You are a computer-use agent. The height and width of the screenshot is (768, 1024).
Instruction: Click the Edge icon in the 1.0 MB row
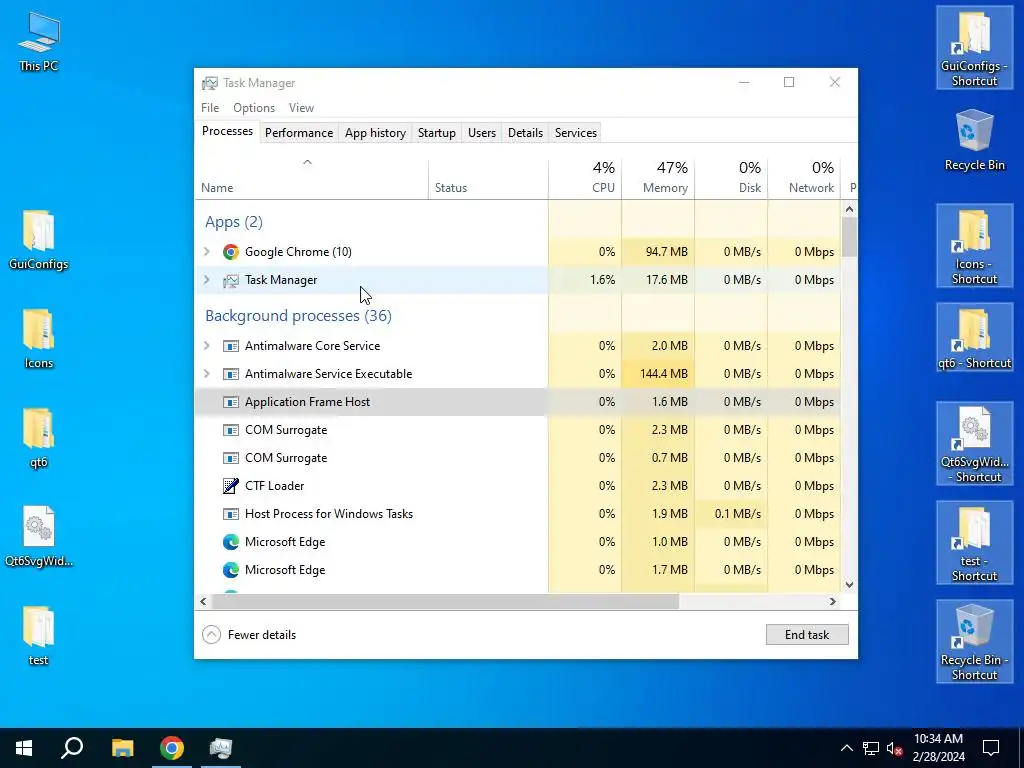(231, 542)
